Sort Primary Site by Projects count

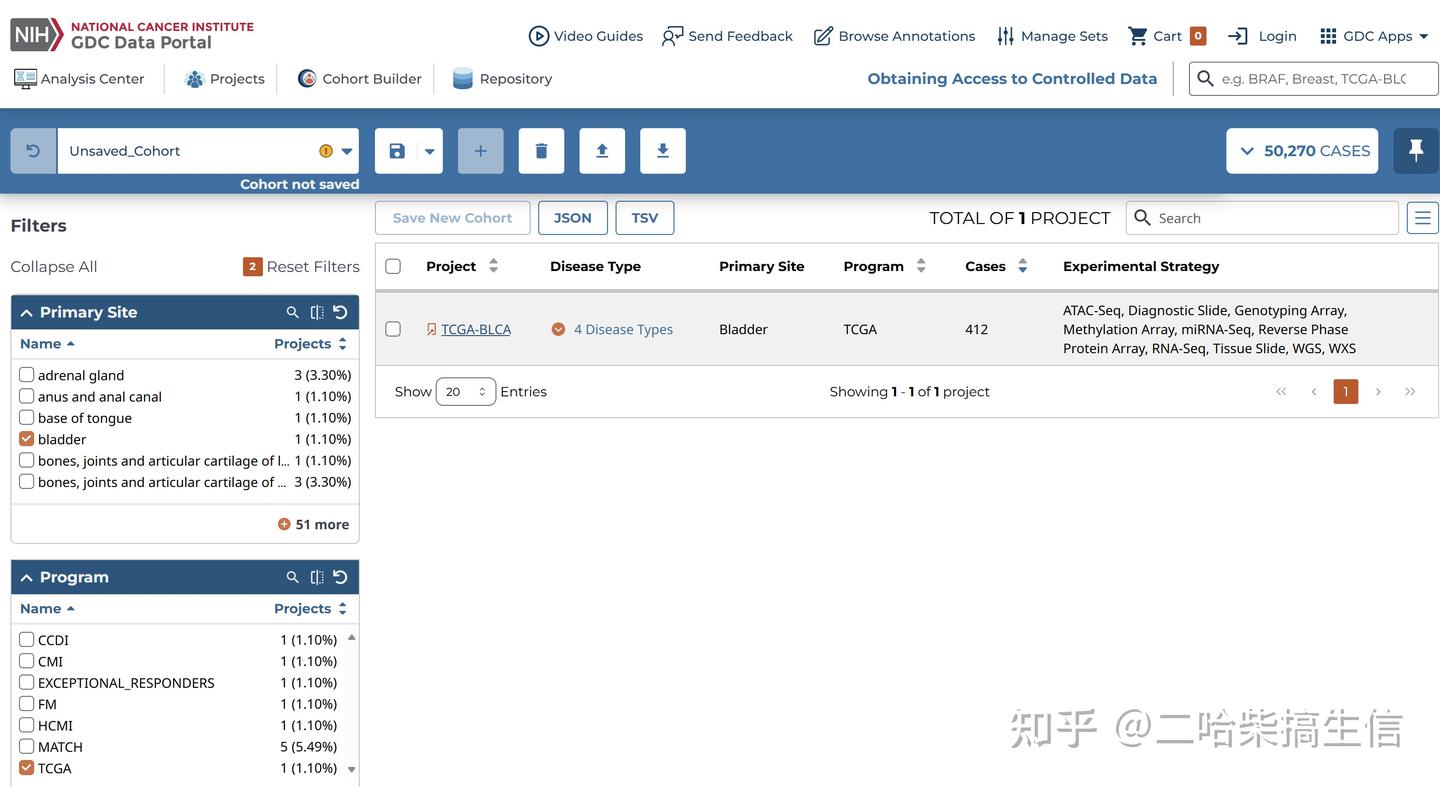311,343
